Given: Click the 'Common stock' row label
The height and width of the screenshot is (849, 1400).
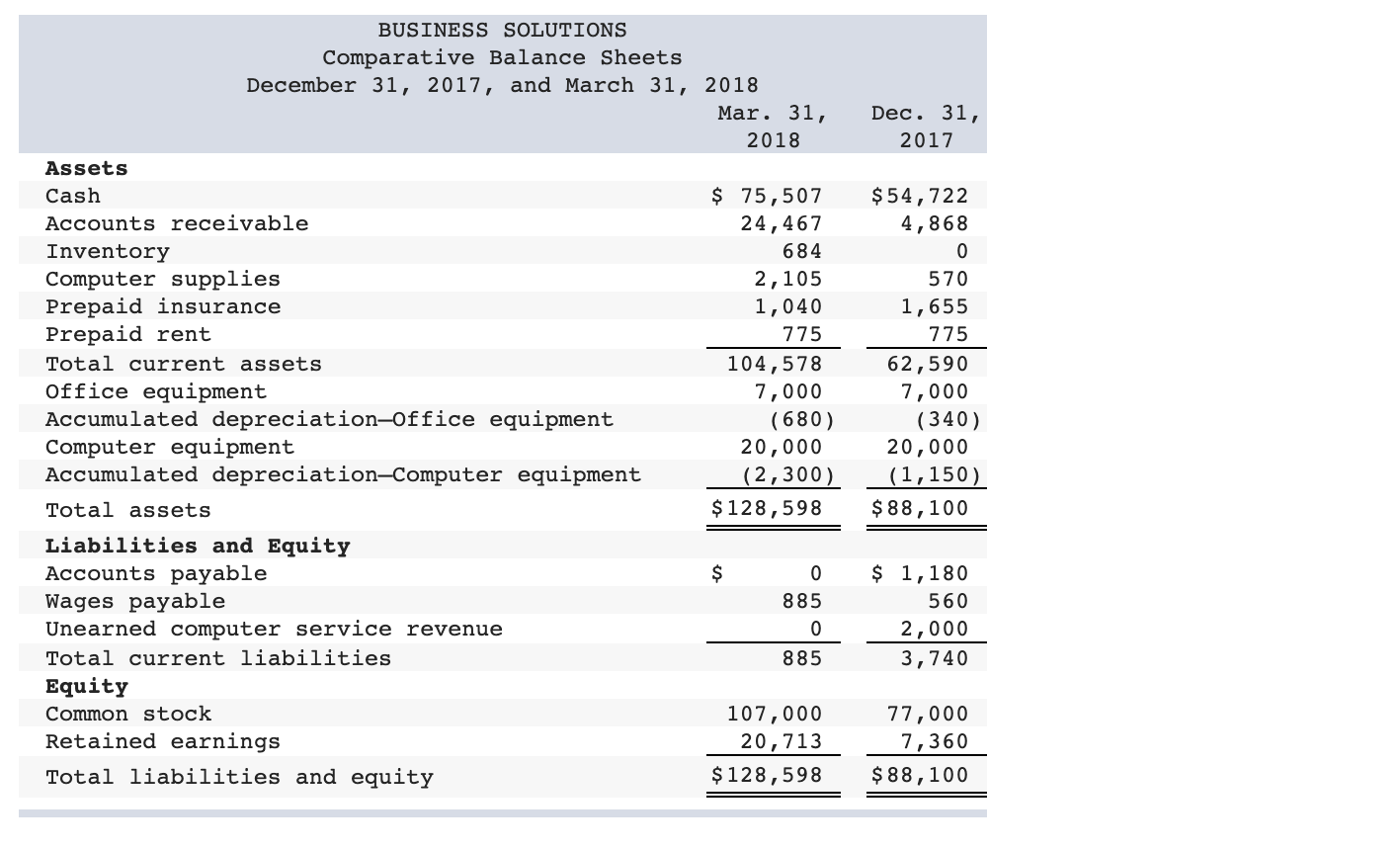Looking at the screenshot, I should 128,714.
